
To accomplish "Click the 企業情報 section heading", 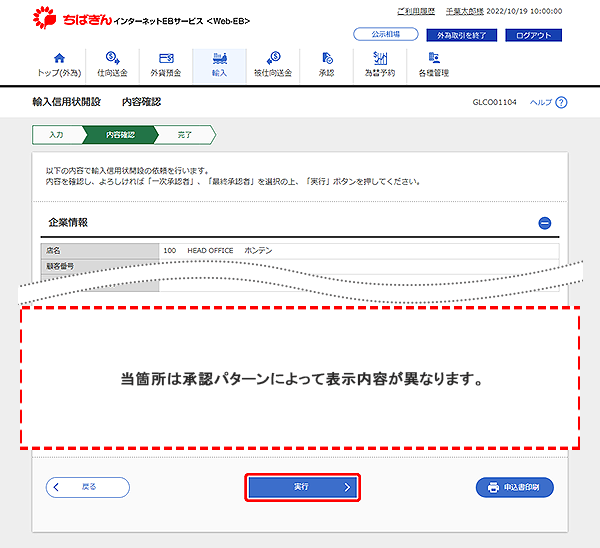I will pyautogui.click(x=68, y=222).
